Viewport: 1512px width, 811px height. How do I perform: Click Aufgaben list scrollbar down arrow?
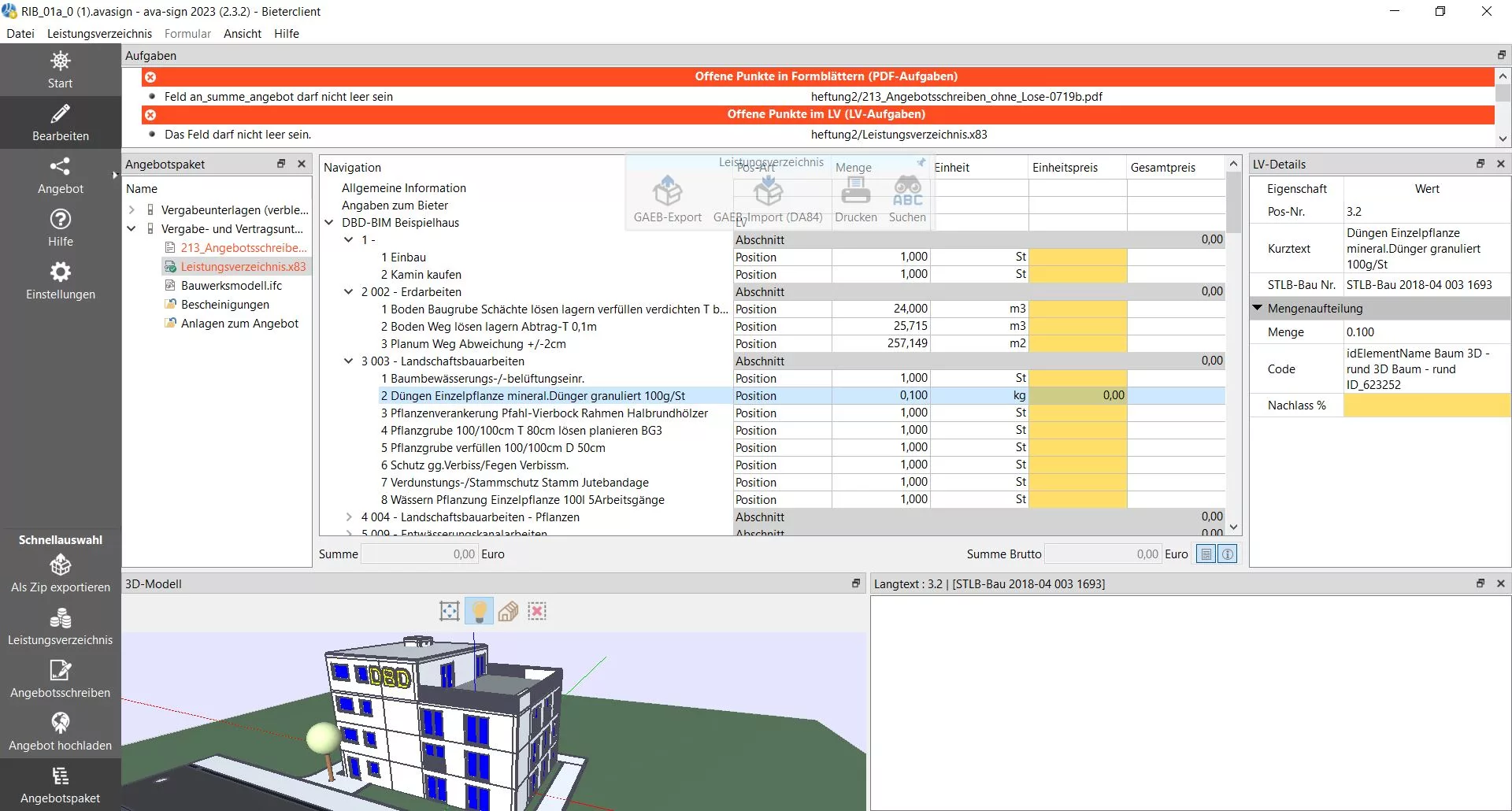(1503, 139)
